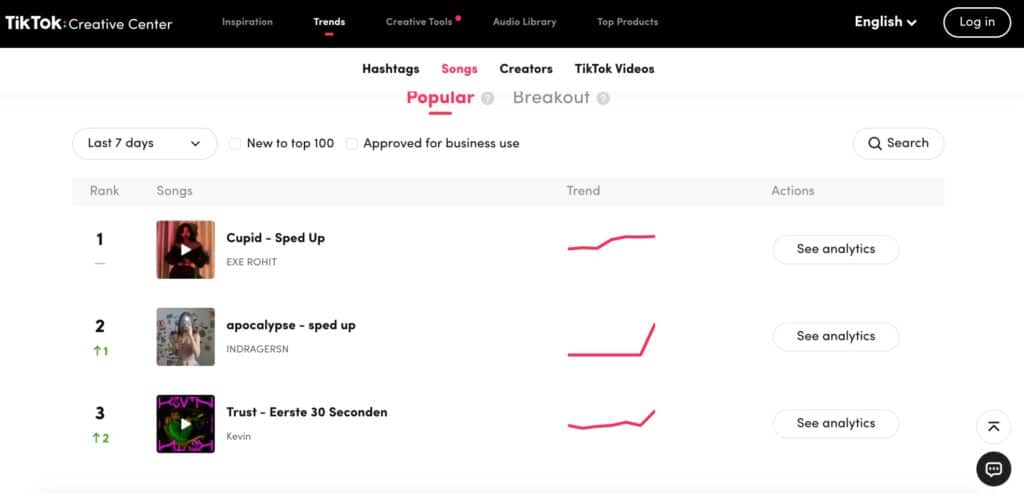Switch to the TikTok Videos tab
The image size is (1024, 494).
[615, 69]
